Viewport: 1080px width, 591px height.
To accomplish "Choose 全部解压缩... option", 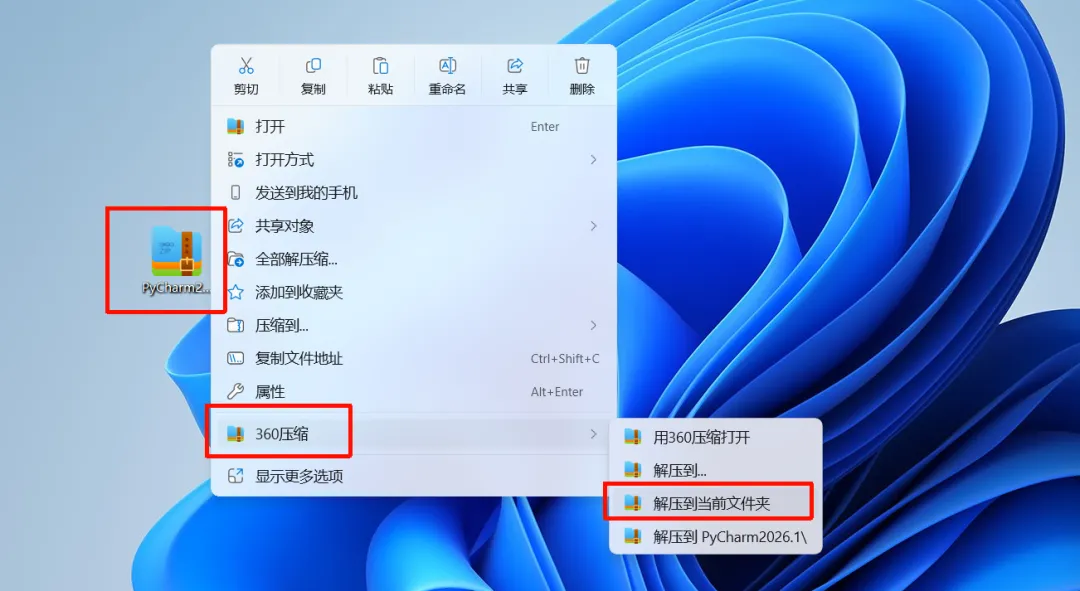I will click(x=413, y=259).
